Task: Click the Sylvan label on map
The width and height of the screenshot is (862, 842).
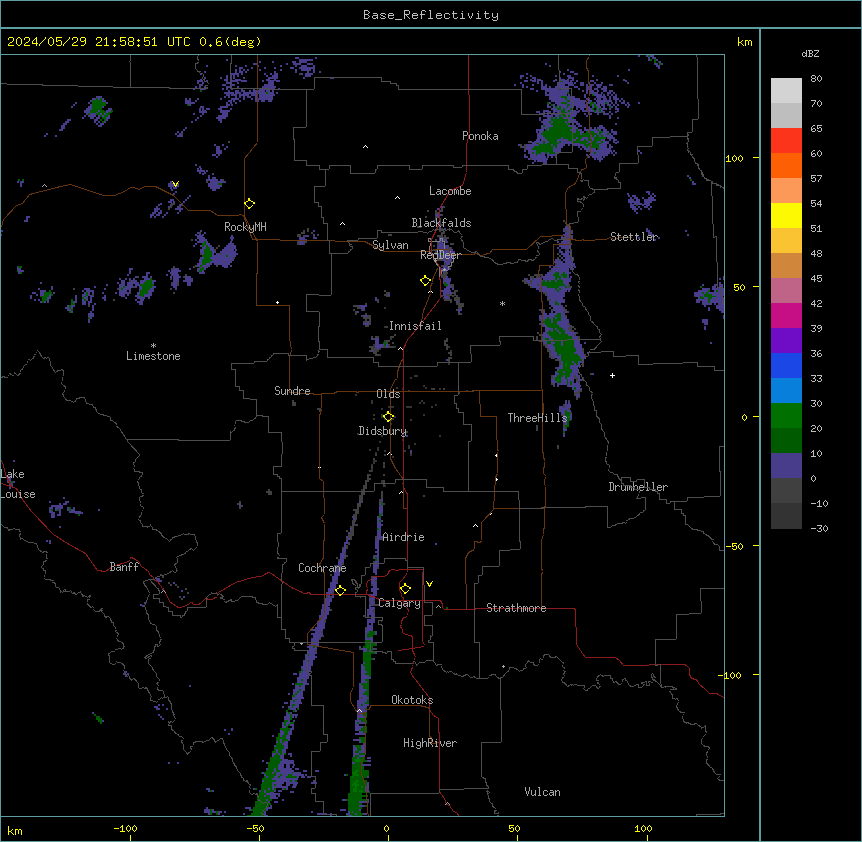Action: [x=390, y=245]
